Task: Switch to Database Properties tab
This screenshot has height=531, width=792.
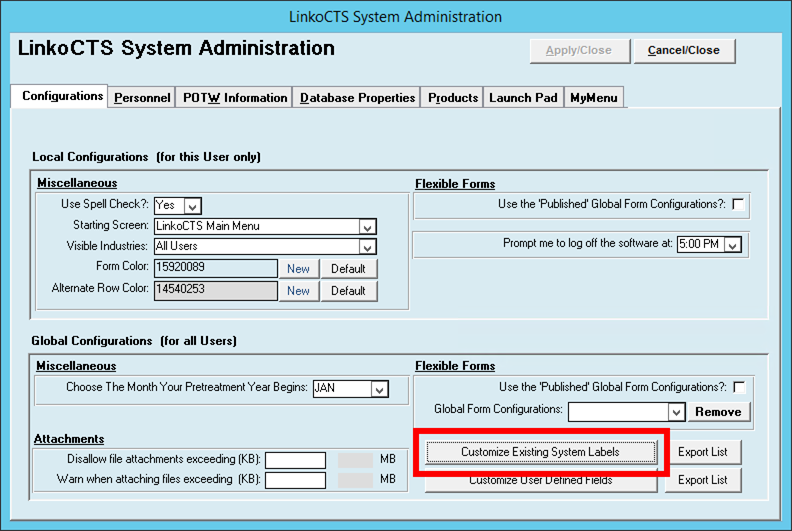Action: [357, 98]
